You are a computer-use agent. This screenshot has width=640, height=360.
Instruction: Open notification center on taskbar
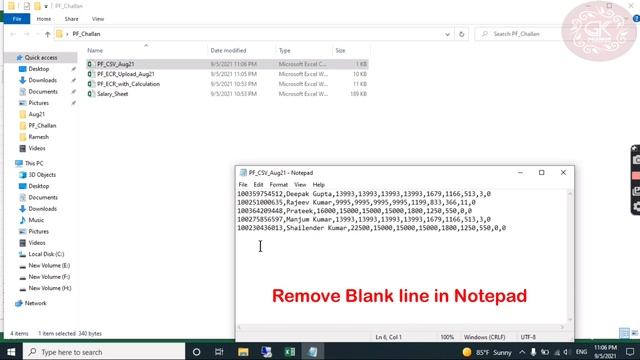[630, 352]
